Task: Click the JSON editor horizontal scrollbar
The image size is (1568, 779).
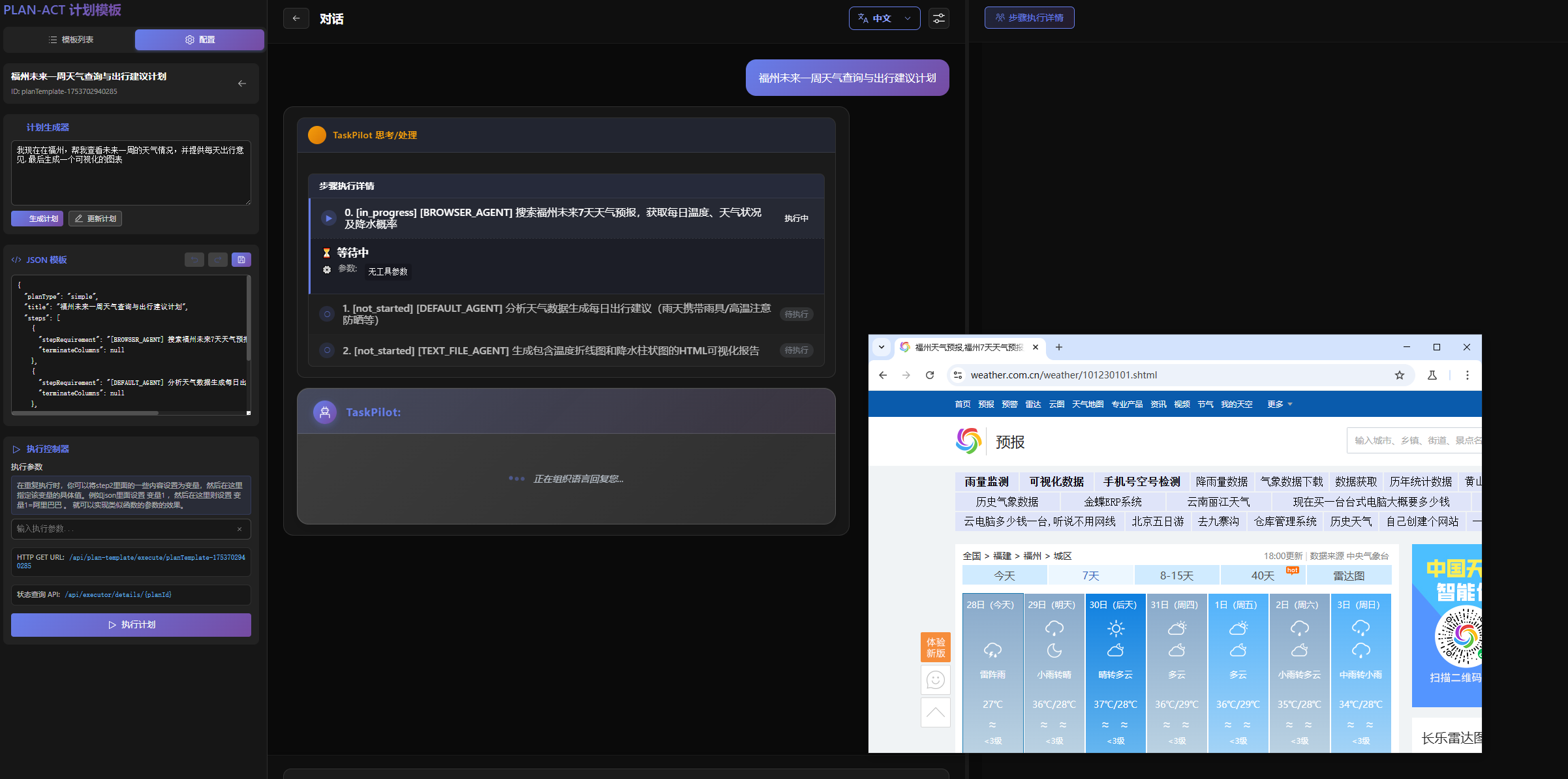Action: 85,413
